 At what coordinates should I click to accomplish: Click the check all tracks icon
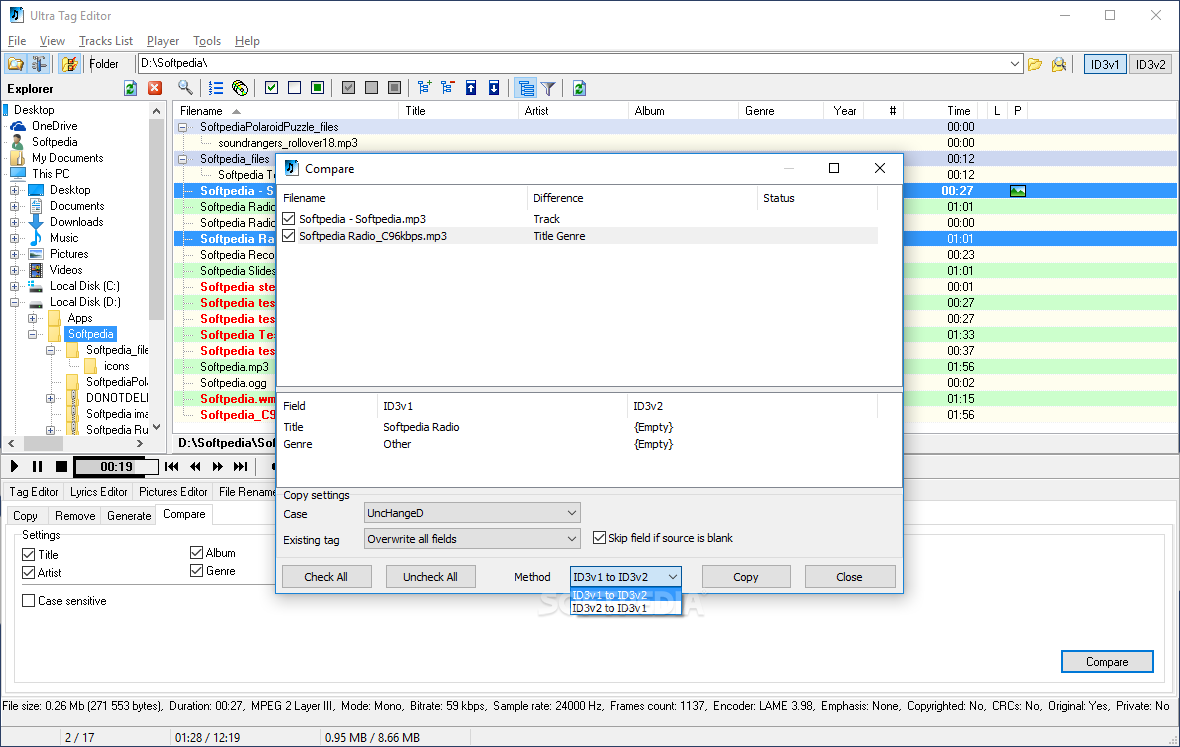click(272, 88)
